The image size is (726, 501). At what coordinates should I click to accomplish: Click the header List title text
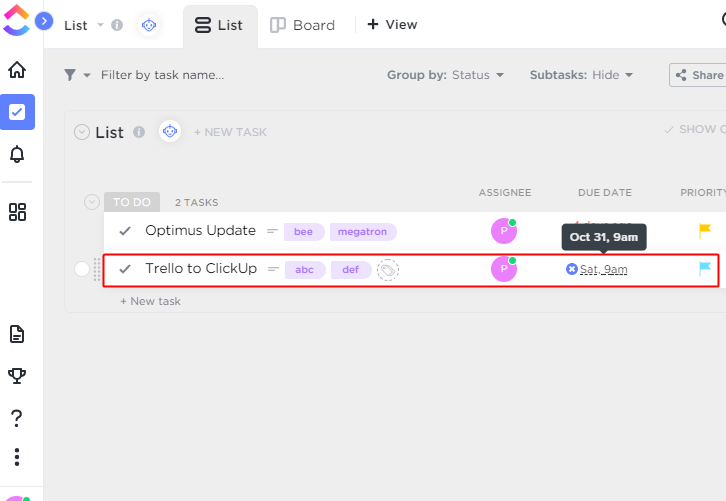pyautogui.click(x=75, y=25)
